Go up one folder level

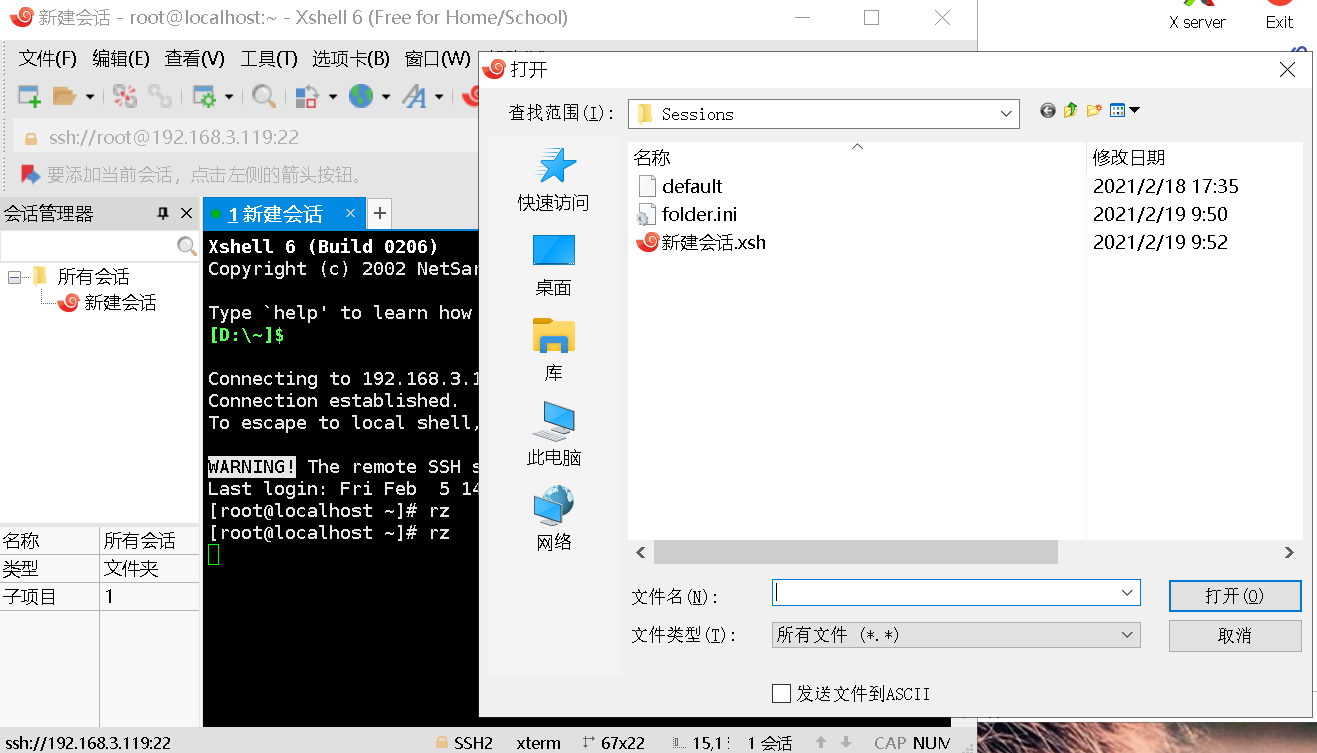1071,111
